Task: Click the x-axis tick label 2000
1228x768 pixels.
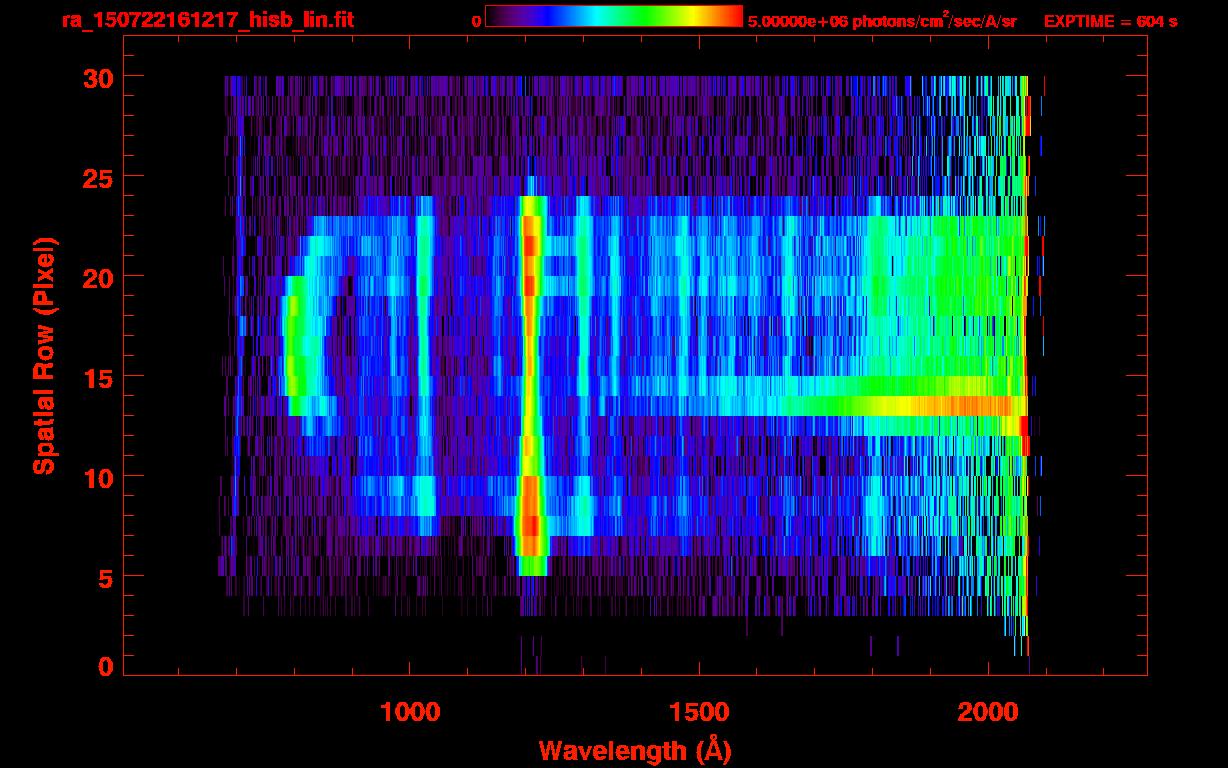Action: tap(988, 712)
